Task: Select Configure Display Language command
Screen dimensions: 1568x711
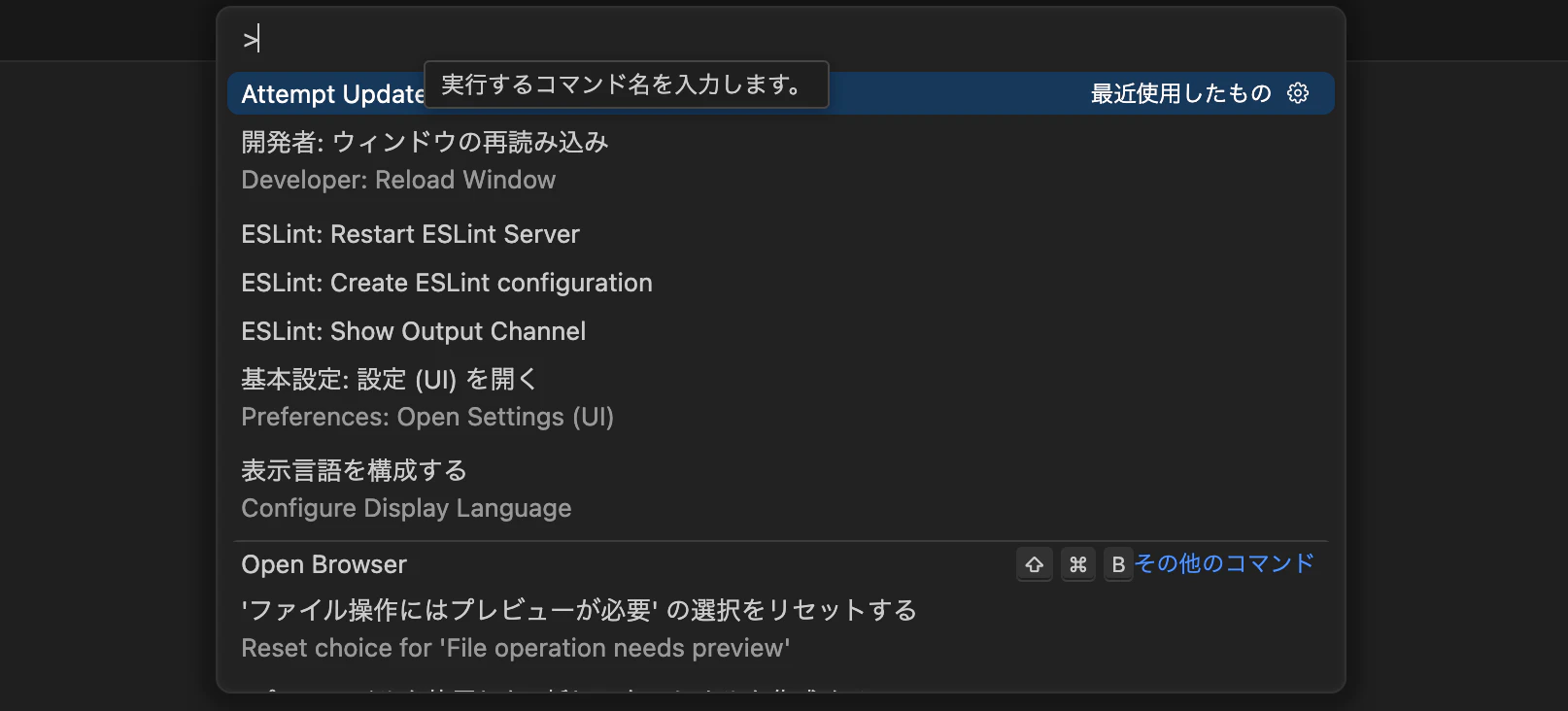Action: click(x=780, y=490)
